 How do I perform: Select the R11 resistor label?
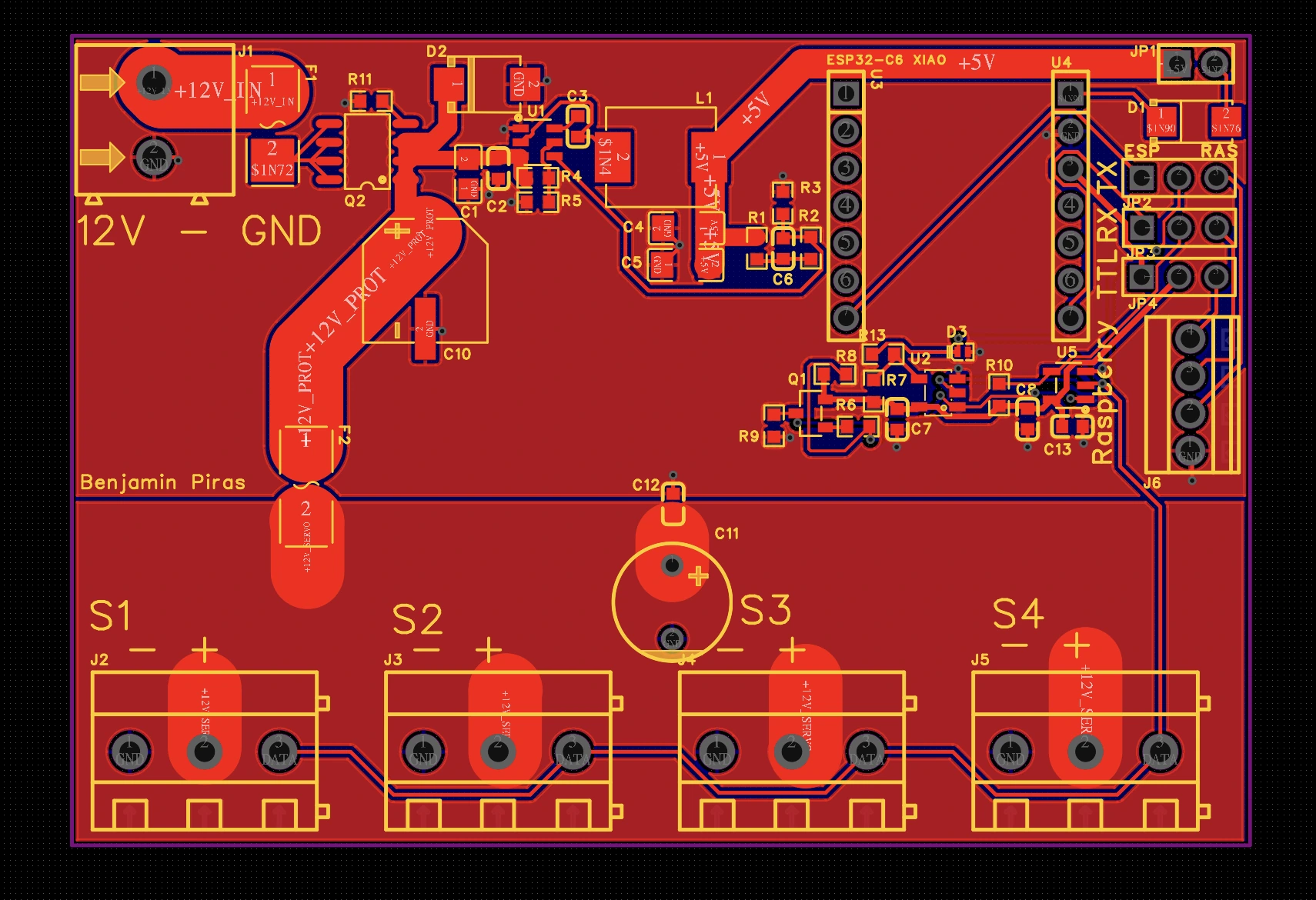tap(359, 79)
